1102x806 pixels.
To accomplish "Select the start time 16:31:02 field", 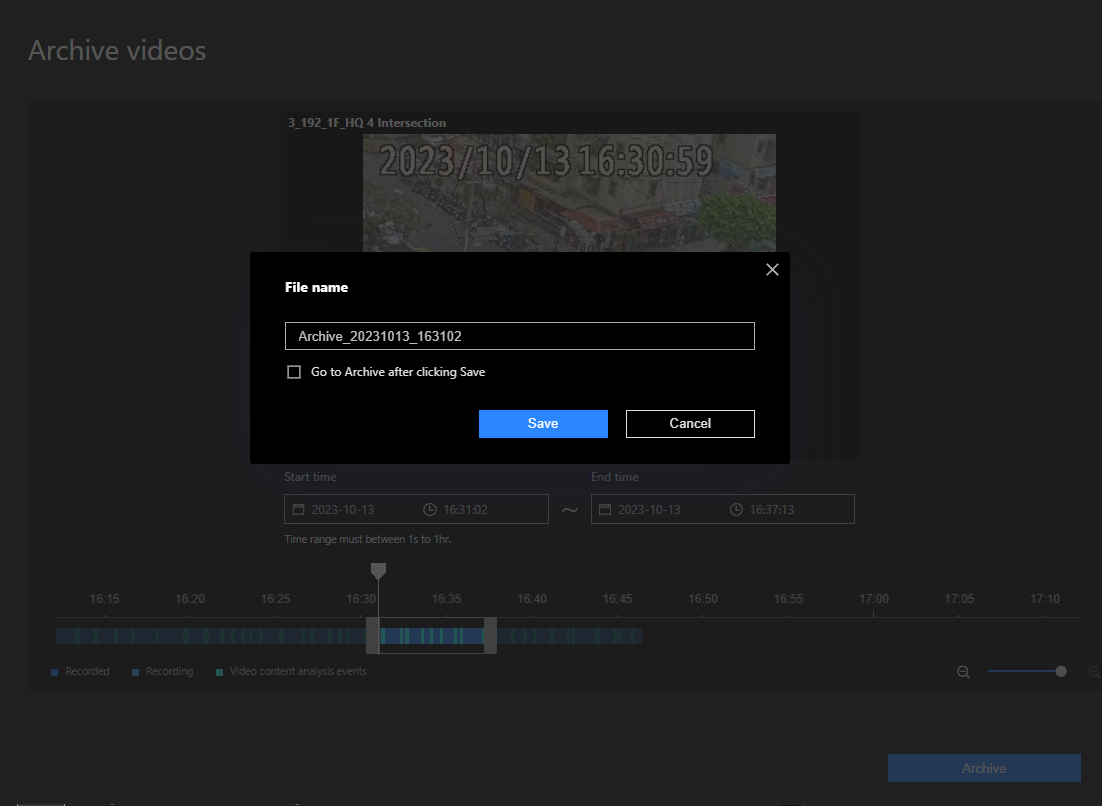I will pyautogui.click(x=466, y=510).
